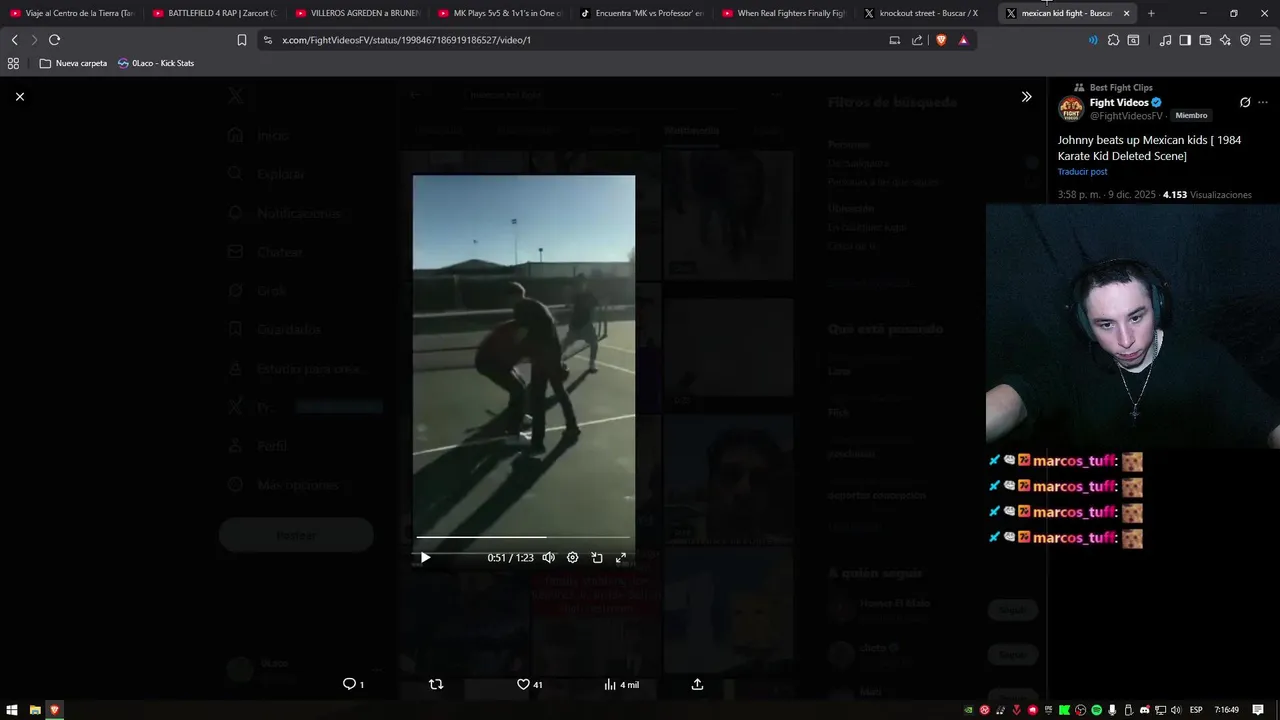Open Leo AI sparkle icon
Image resolution: width=1280 pixels, height=720 pixels.
point(1225,40)
